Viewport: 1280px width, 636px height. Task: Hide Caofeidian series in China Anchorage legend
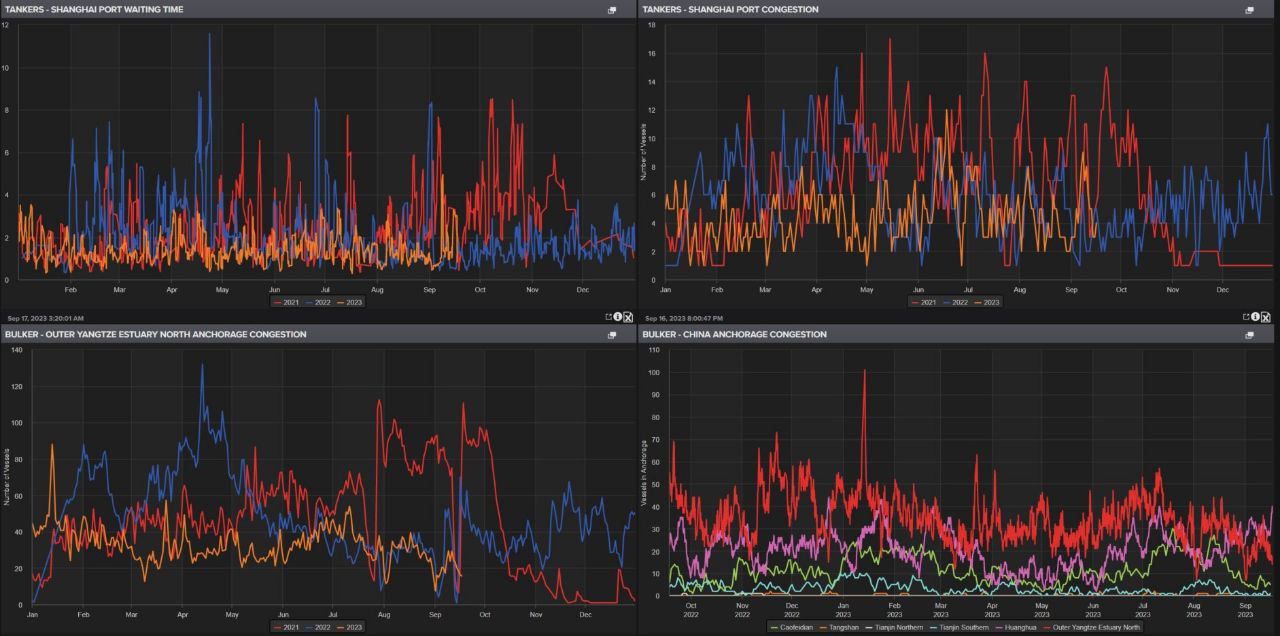tap(792, 627)
